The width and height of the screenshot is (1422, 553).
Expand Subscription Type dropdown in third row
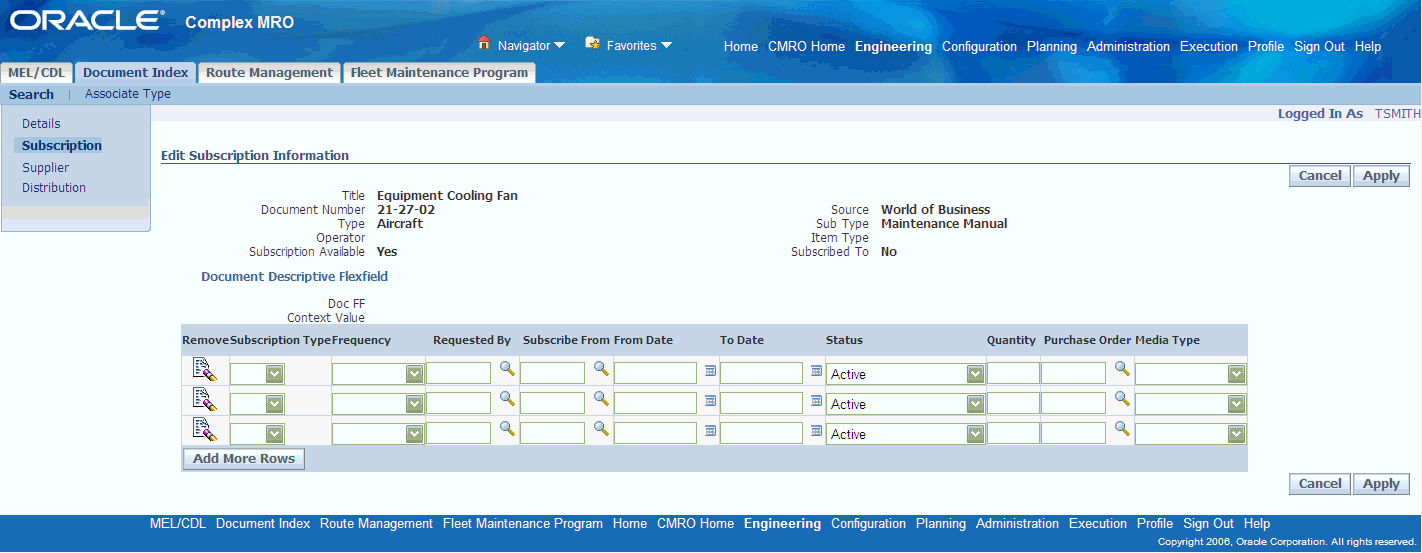tap(257, 434)
